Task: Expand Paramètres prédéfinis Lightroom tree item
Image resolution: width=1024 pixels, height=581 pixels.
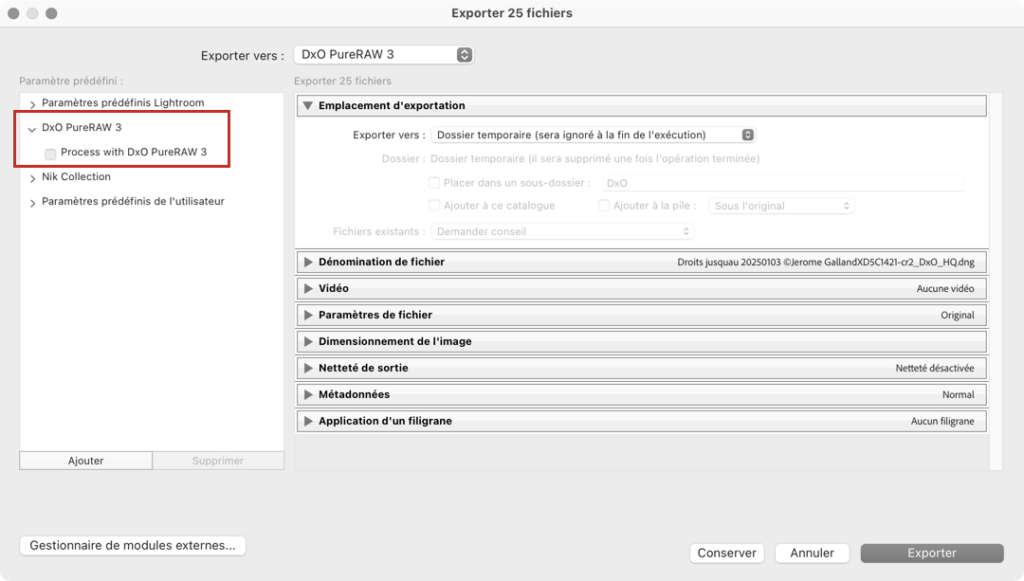Action: click(32, 104)
